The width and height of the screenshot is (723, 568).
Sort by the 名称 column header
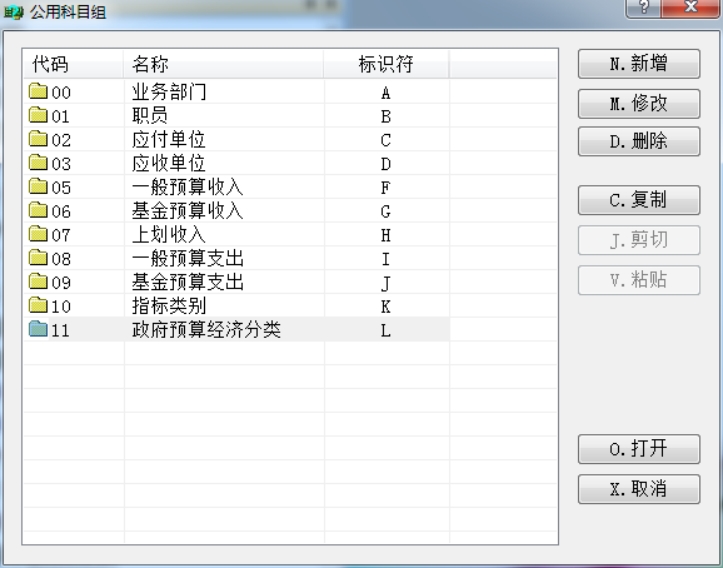pyautogui.click(x=224, y=64)
